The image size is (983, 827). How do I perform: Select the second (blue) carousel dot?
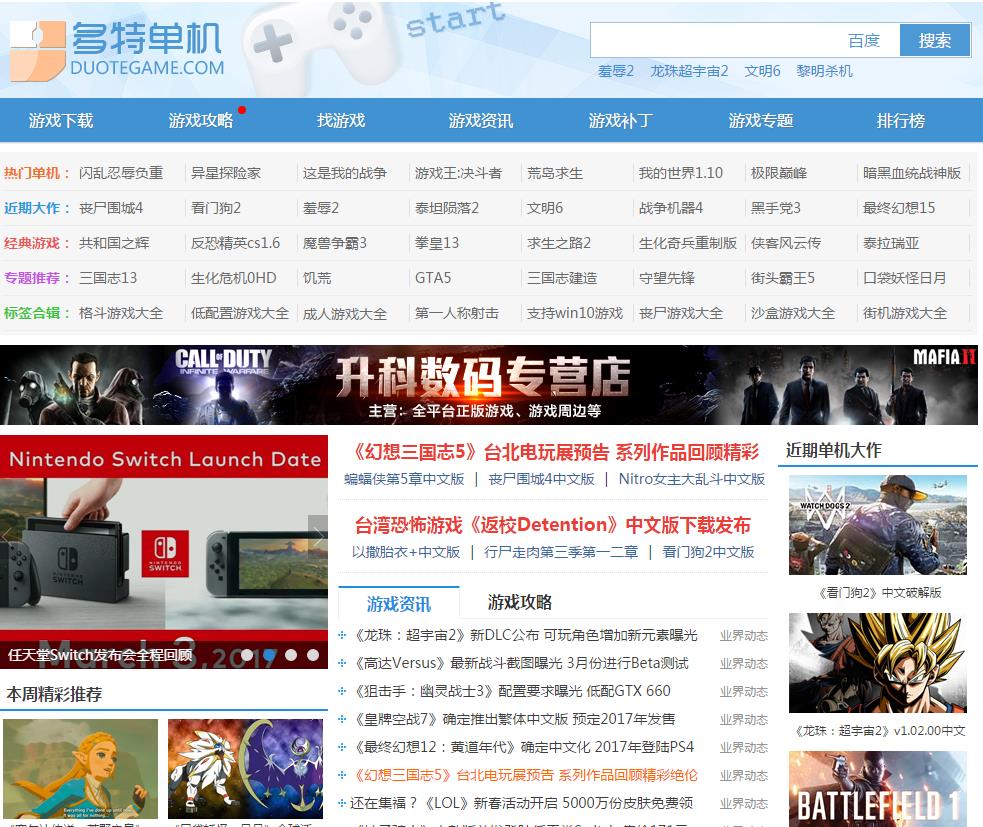click(x=270, y=655)
